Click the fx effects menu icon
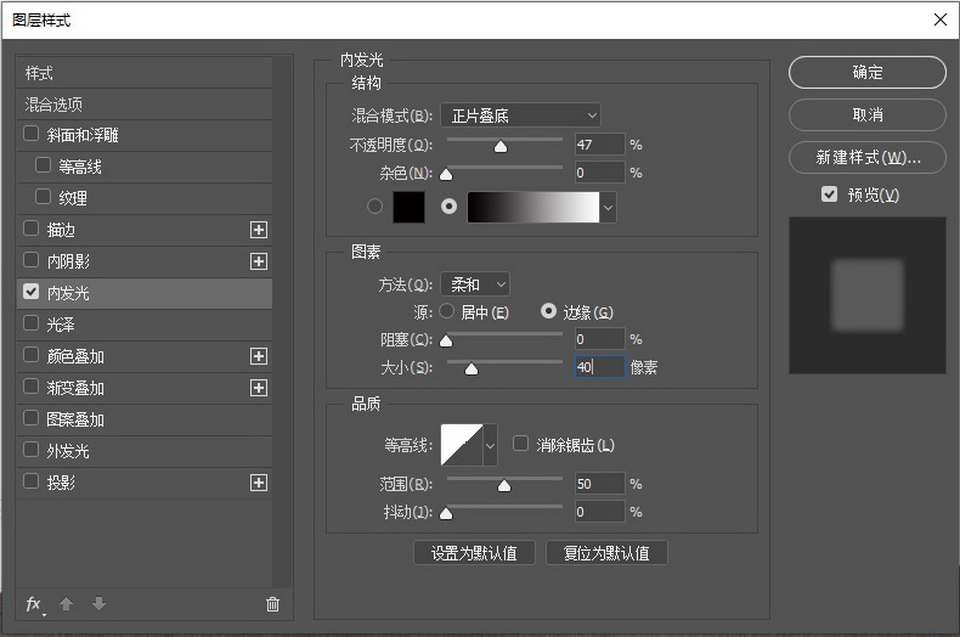This screenshot has height=637, width=960. pos(33,604)
